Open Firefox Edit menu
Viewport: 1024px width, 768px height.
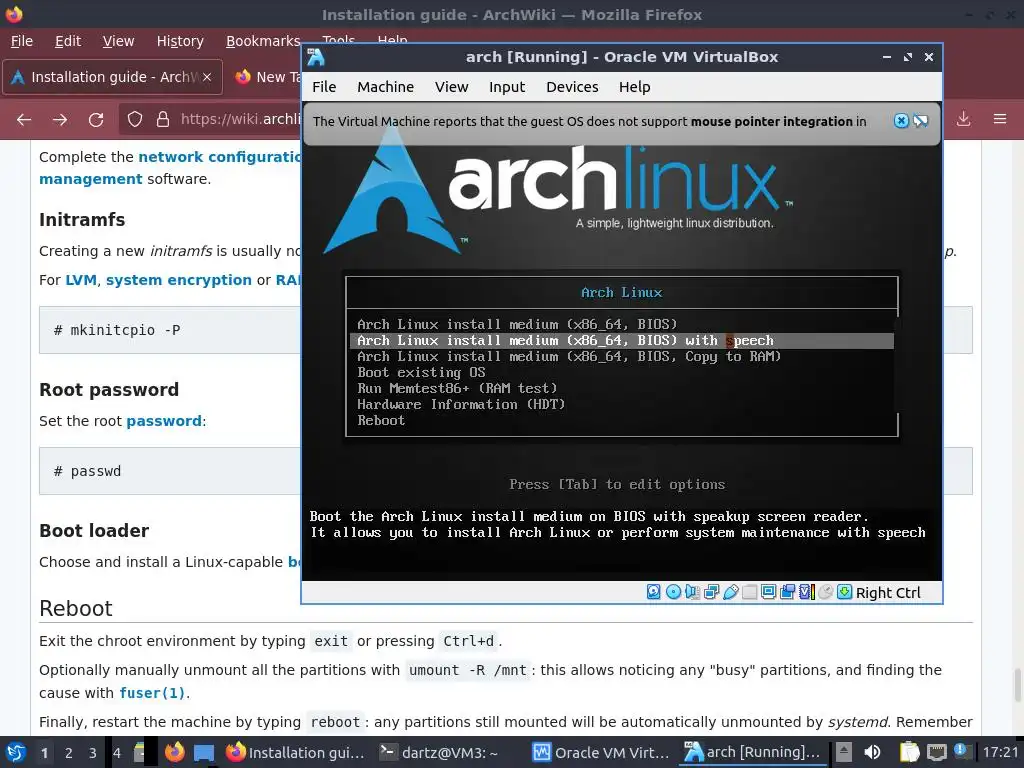click(x=68, y=41)
